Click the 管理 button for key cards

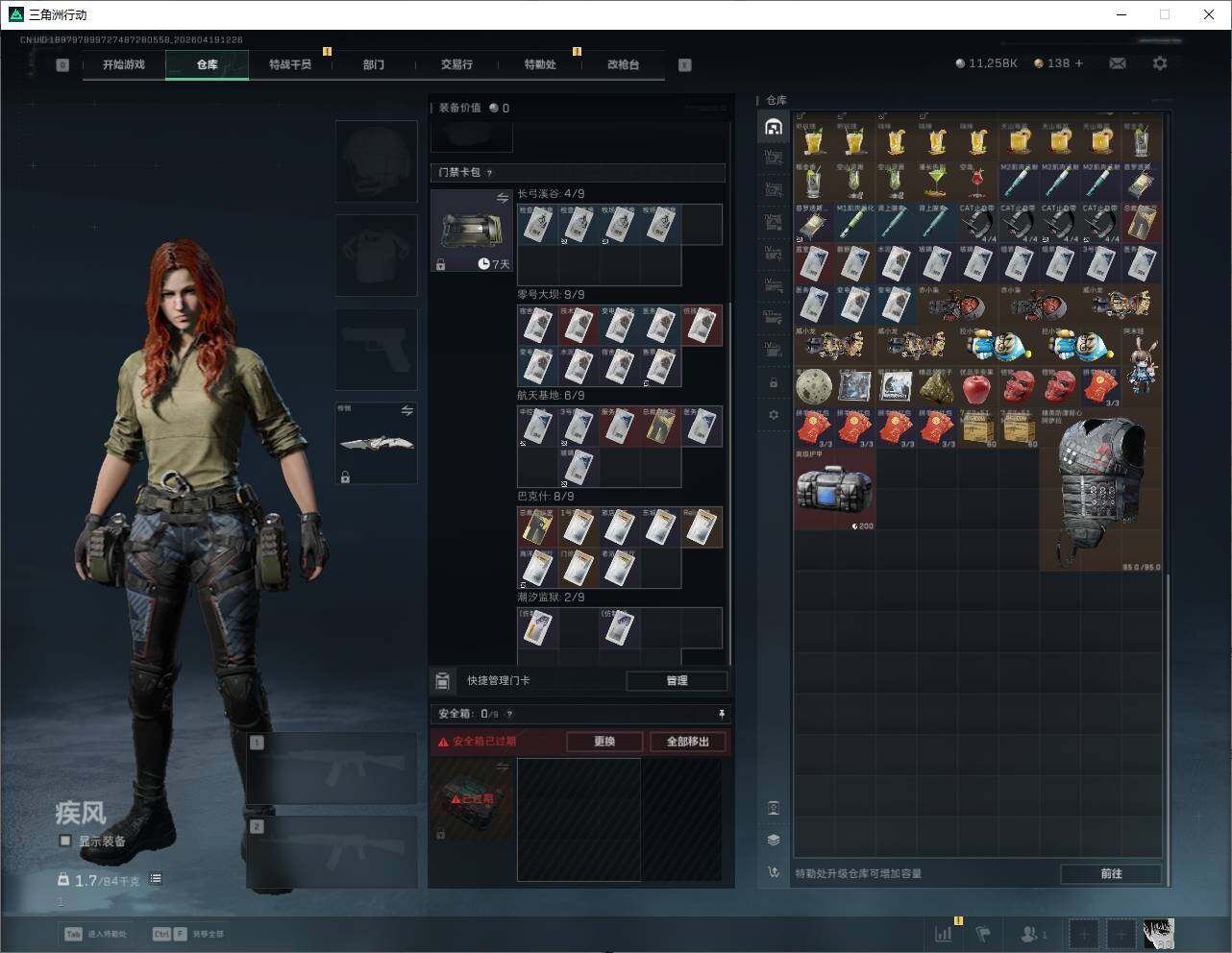677,680
